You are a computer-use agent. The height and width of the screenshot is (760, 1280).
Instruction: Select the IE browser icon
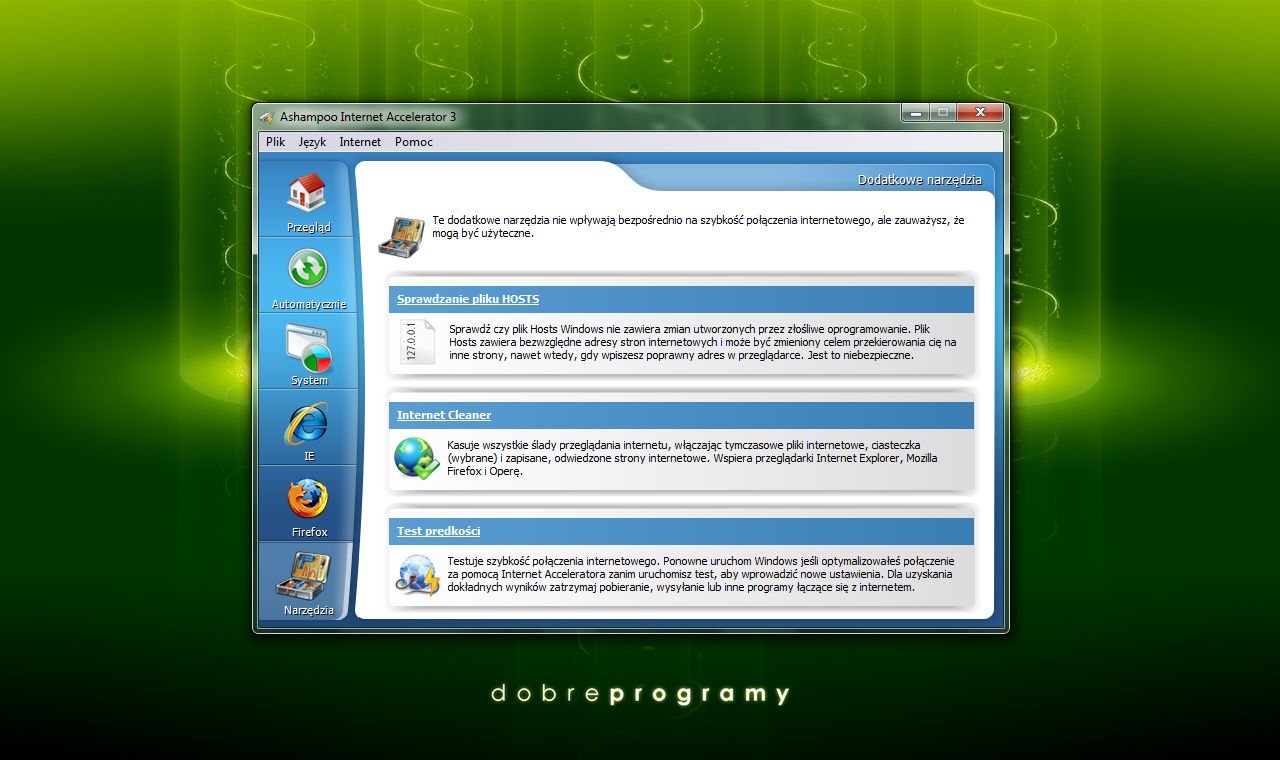pos(306,423)
